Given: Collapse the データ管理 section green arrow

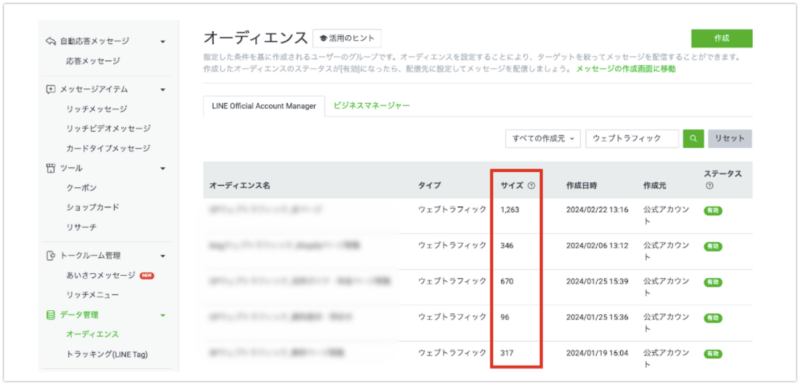Looking at the screenshot, I should (x=163, y=316).
